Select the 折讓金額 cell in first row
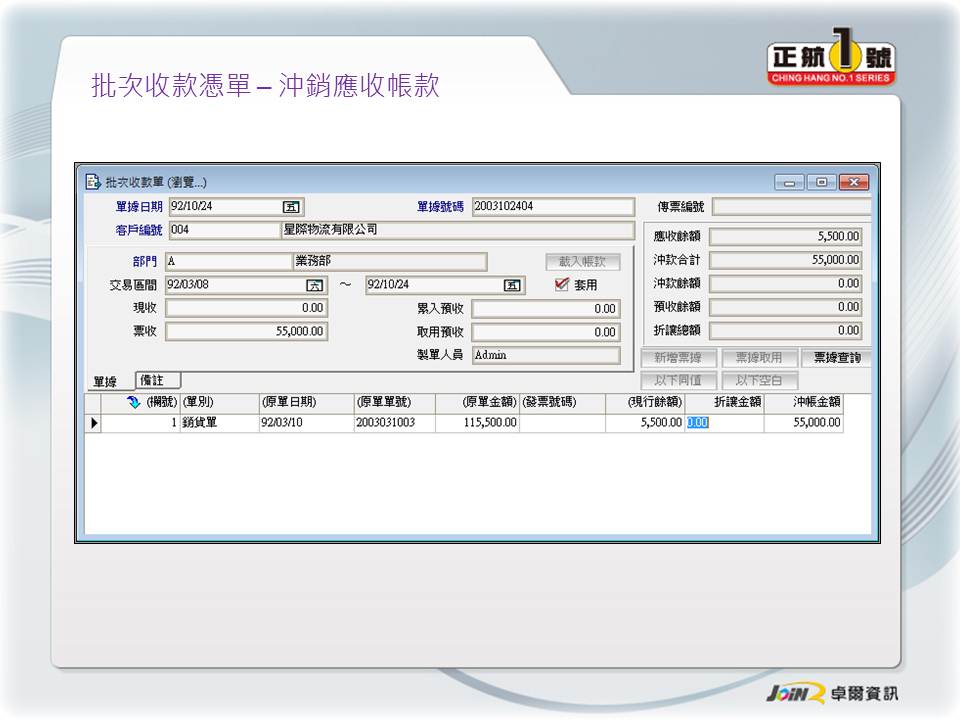The width and height of the screenshot is (960, 720). [x=724, y=423]
